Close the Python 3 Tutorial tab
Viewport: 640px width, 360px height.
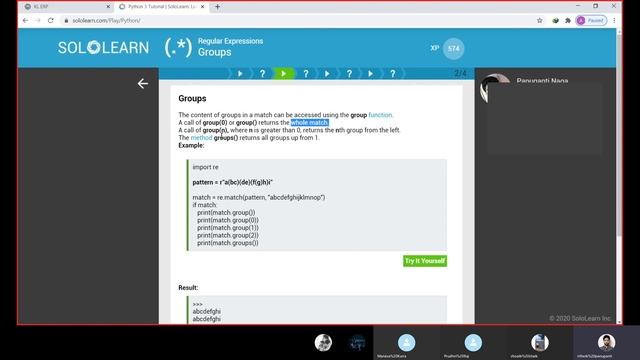click(x=202, y=7)
